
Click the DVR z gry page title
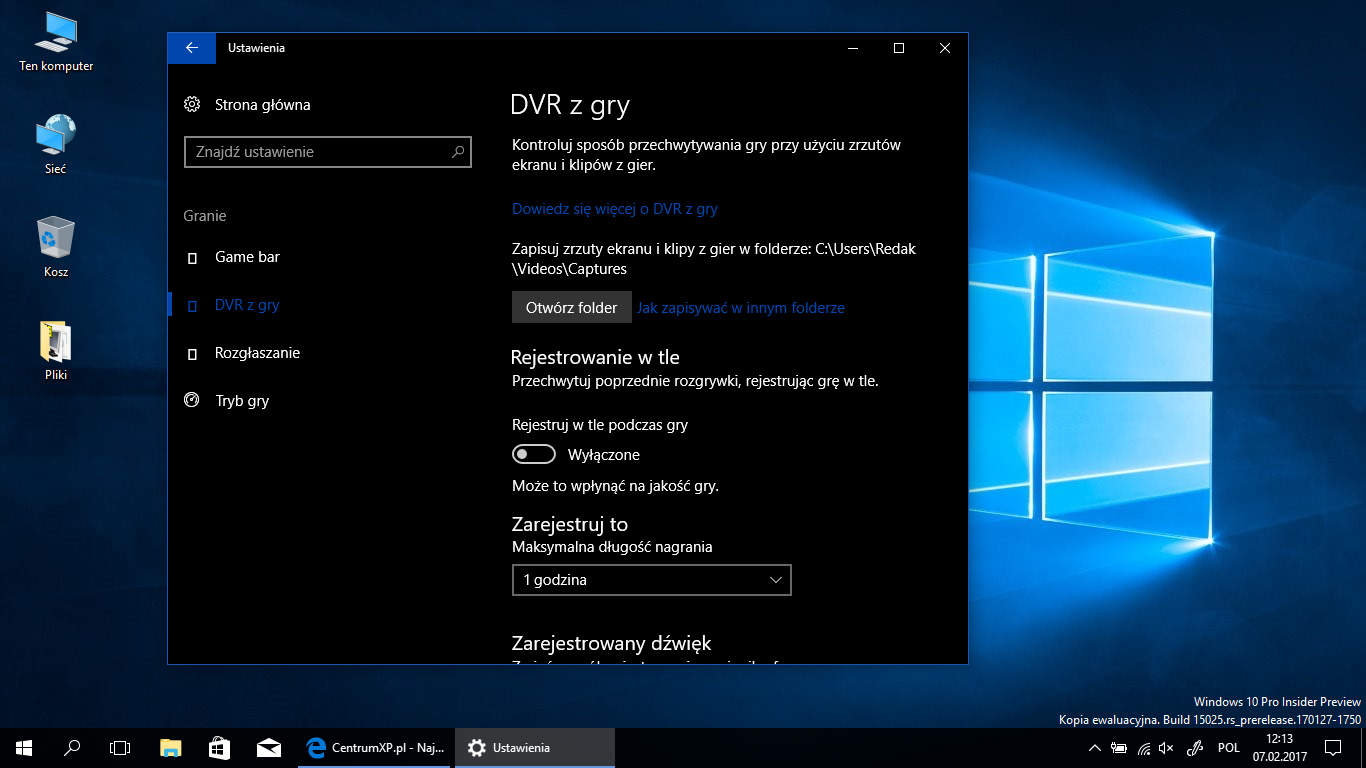(x=570, y=106)
